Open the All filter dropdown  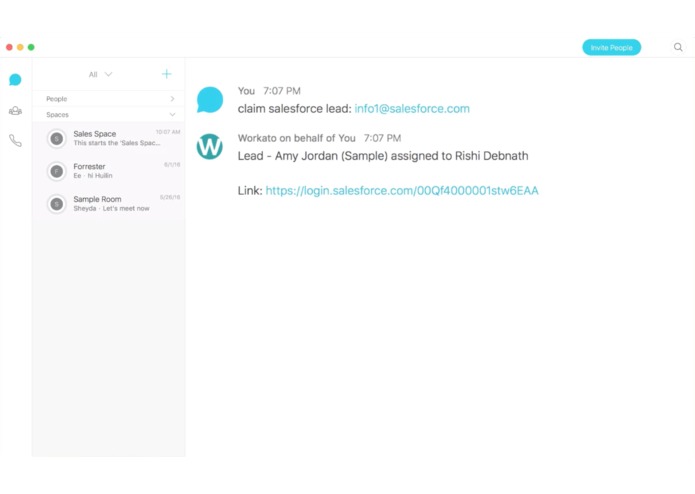[x=100, y=74]
